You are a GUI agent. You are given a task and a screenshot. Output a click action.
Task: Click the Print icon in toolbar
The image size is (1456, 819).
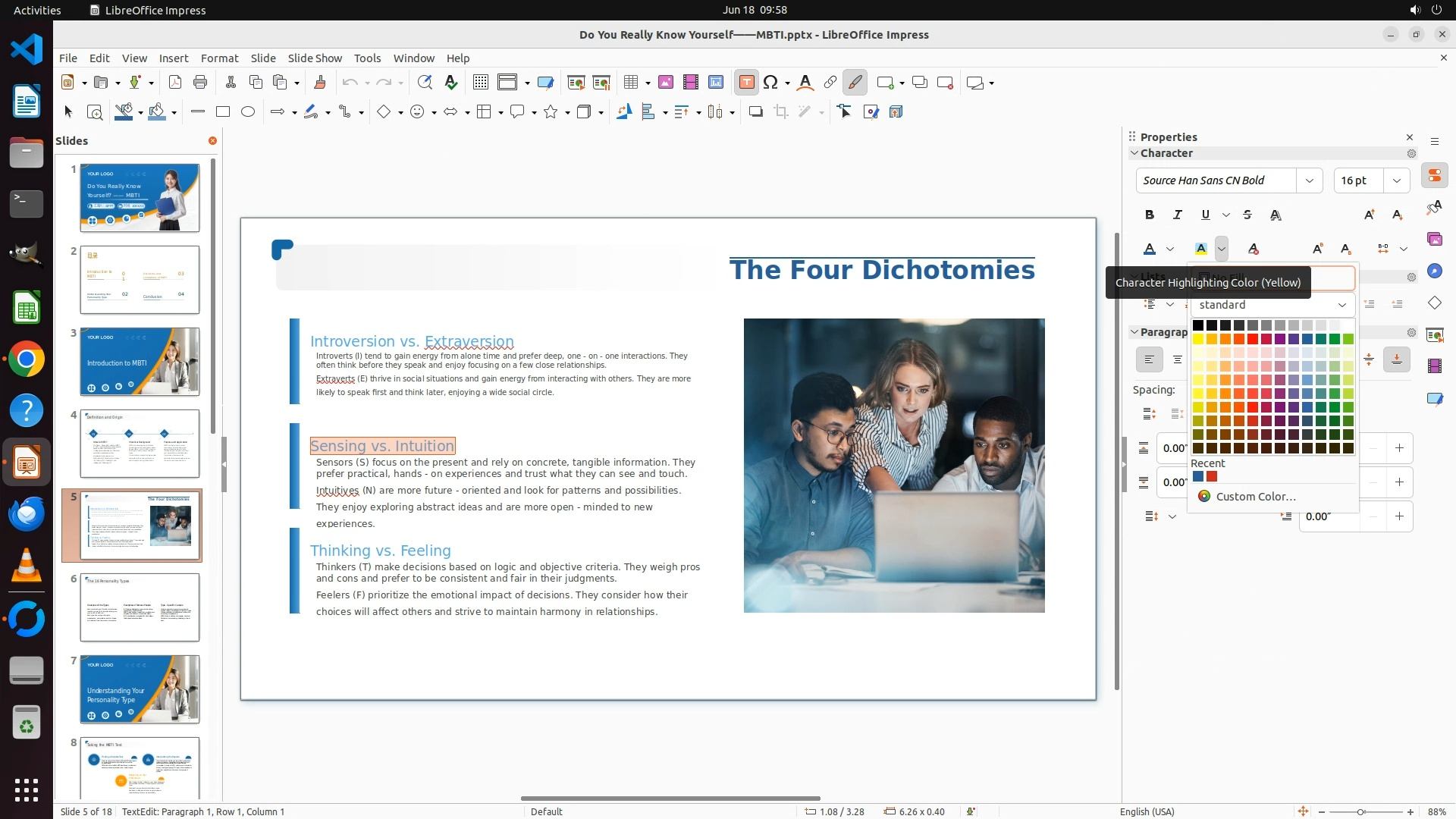(200, 83)
